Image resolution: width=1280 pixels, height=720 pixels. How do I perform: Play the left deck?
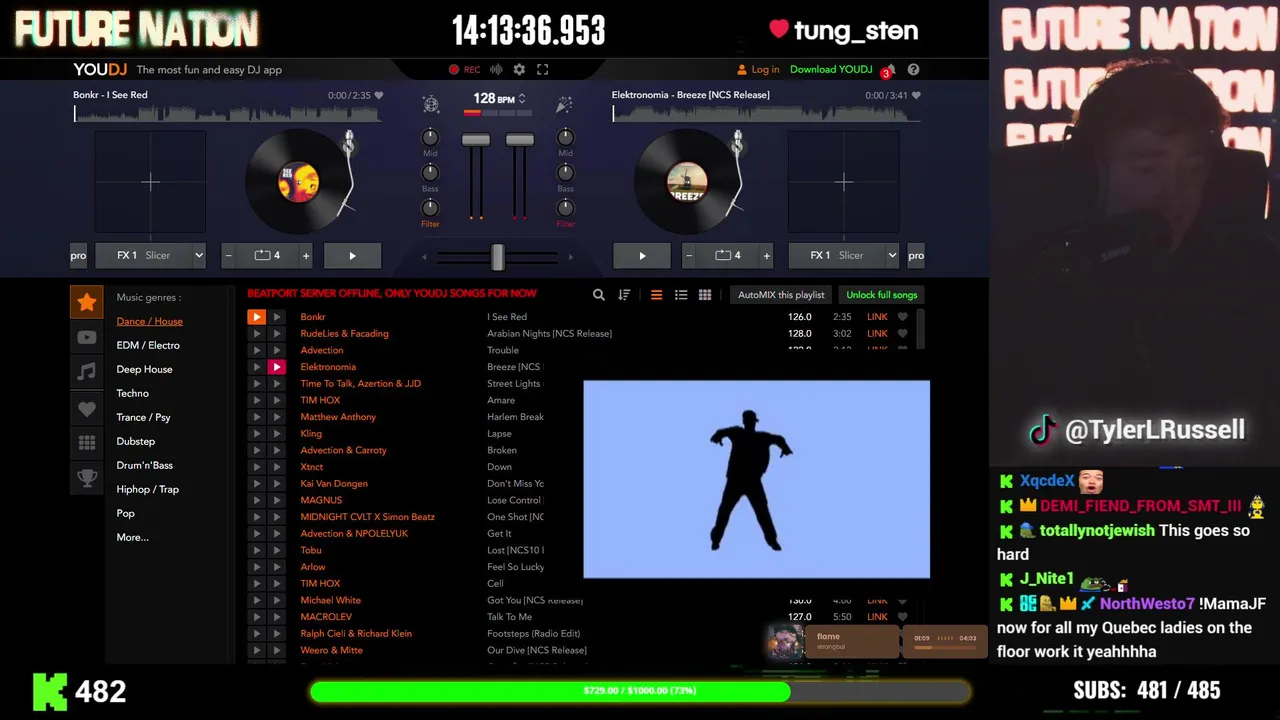[x=352, y=256]
